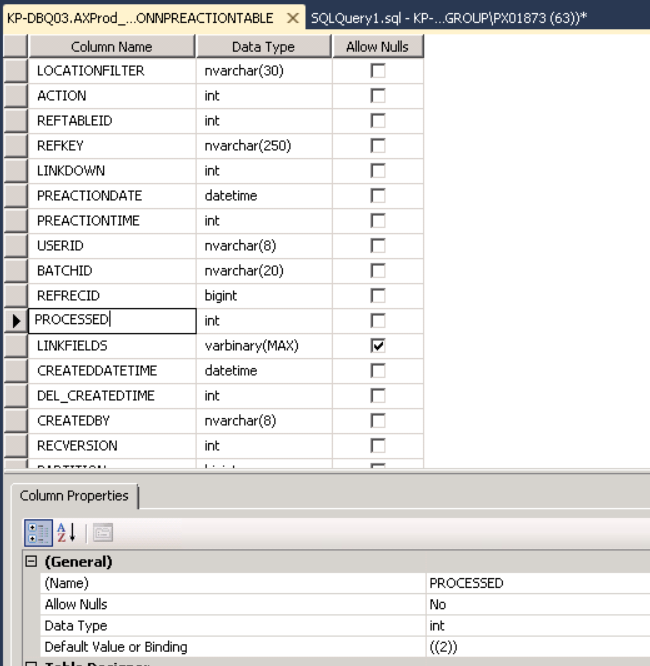Click the Data Type column header
This screenshot has height=666, width=650.
point(264,47)
